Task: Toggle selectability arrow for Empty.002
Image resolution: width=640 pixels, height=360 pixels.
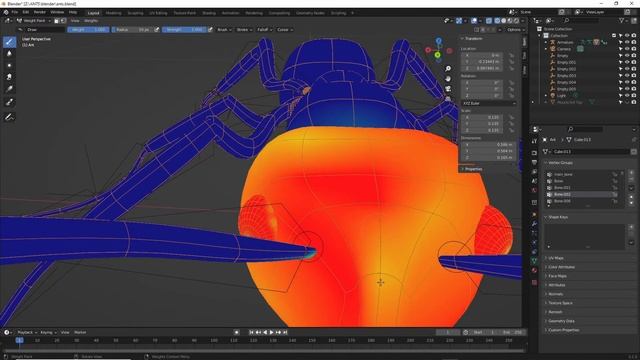Action: [x=620, y=69]
